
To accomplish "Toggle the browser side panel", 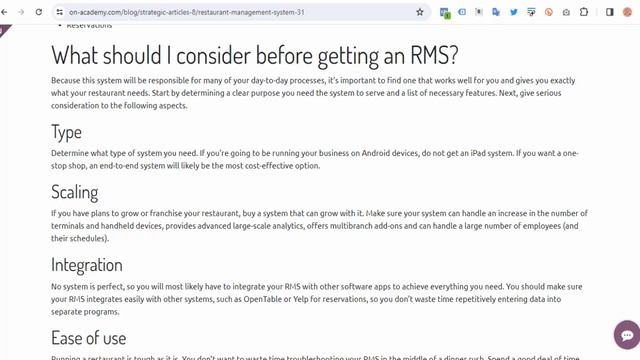I will click(x=609, y=12).
